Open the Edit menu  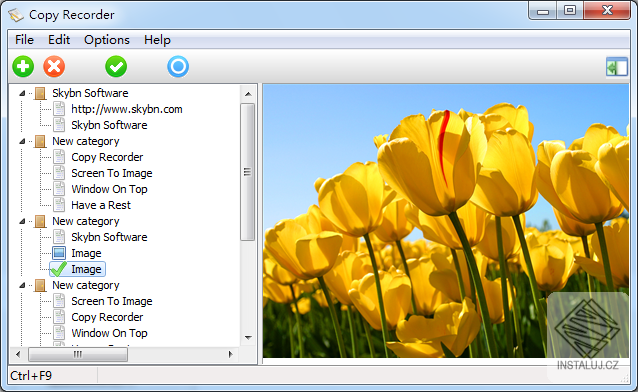59,40
